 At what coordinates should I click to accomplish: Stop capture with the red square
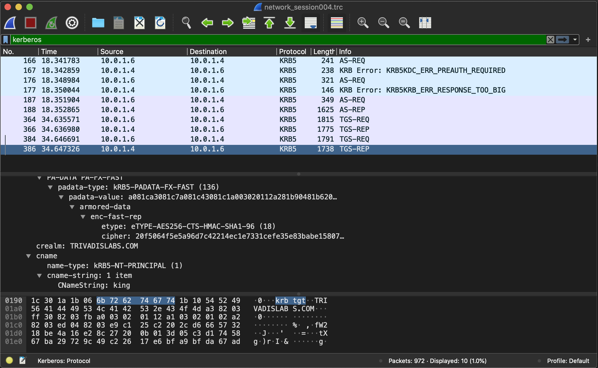coord(31,23)
